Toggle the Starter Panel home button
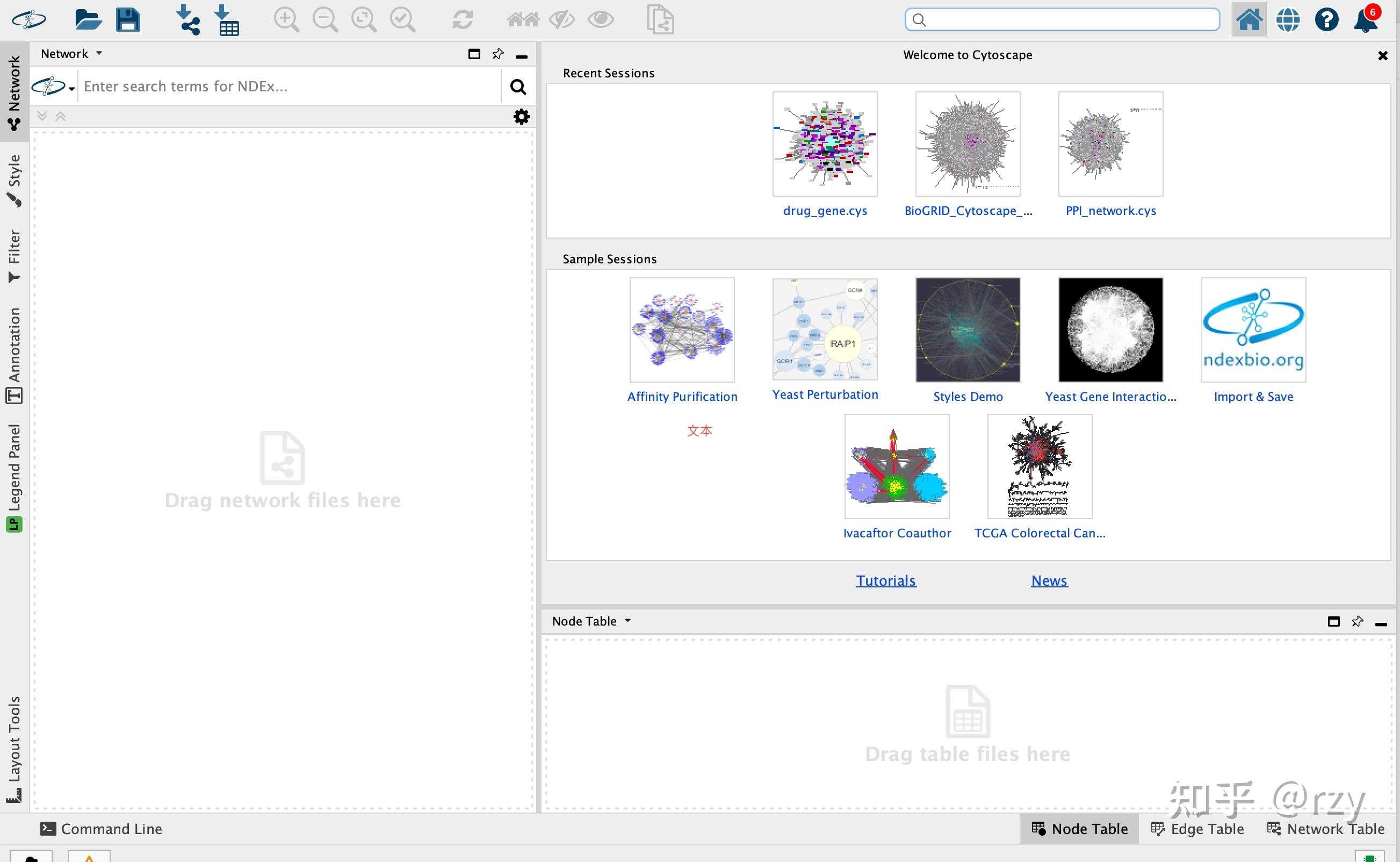 pos(1249,20)
